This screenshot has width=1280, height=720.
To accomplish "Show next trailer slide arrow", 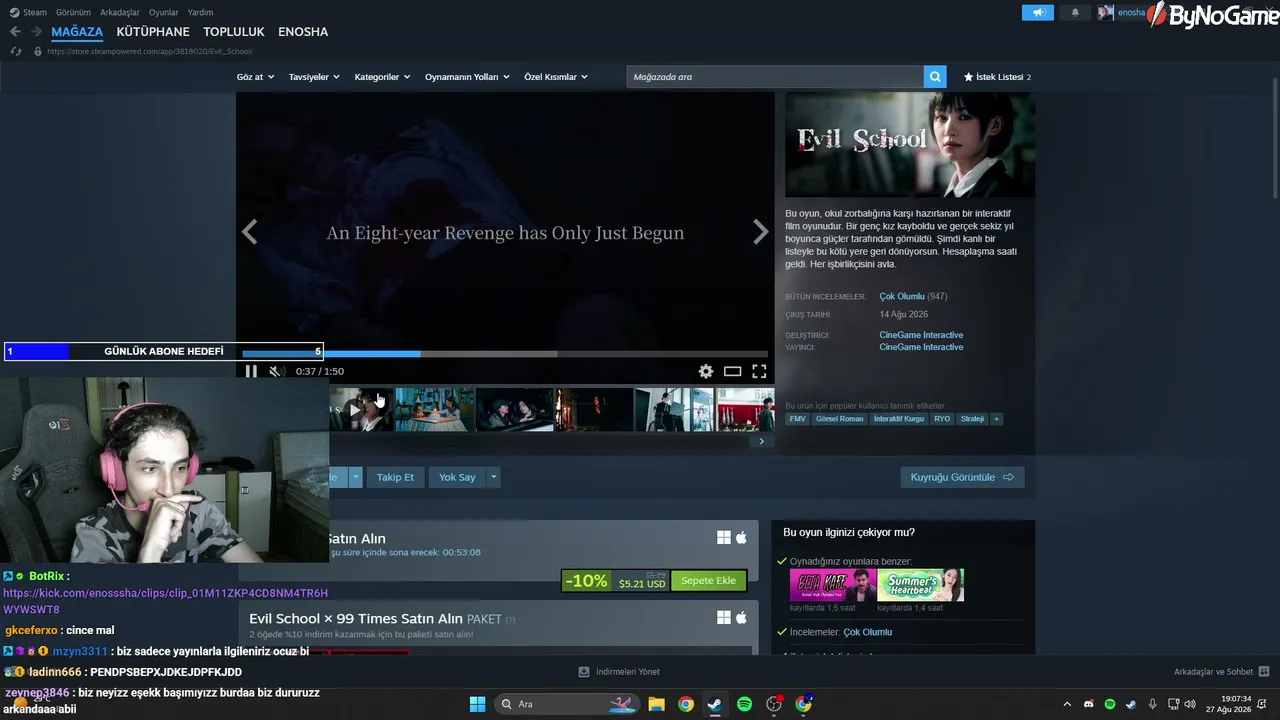I will [x=760, y=232].
